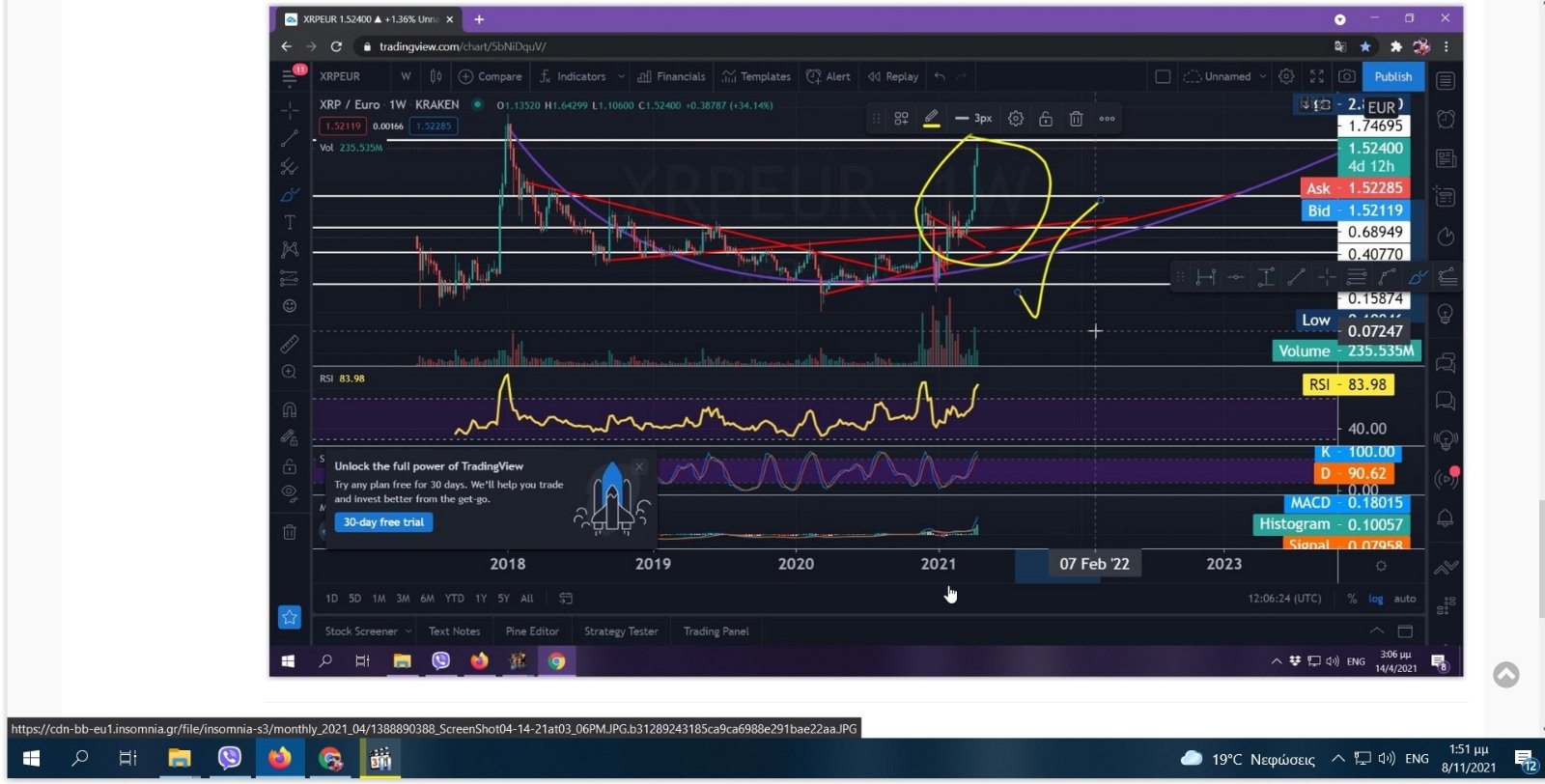Open ideas lightbulb icon on right sidebar
The image size is (1545, 784).
(1446, 314)
